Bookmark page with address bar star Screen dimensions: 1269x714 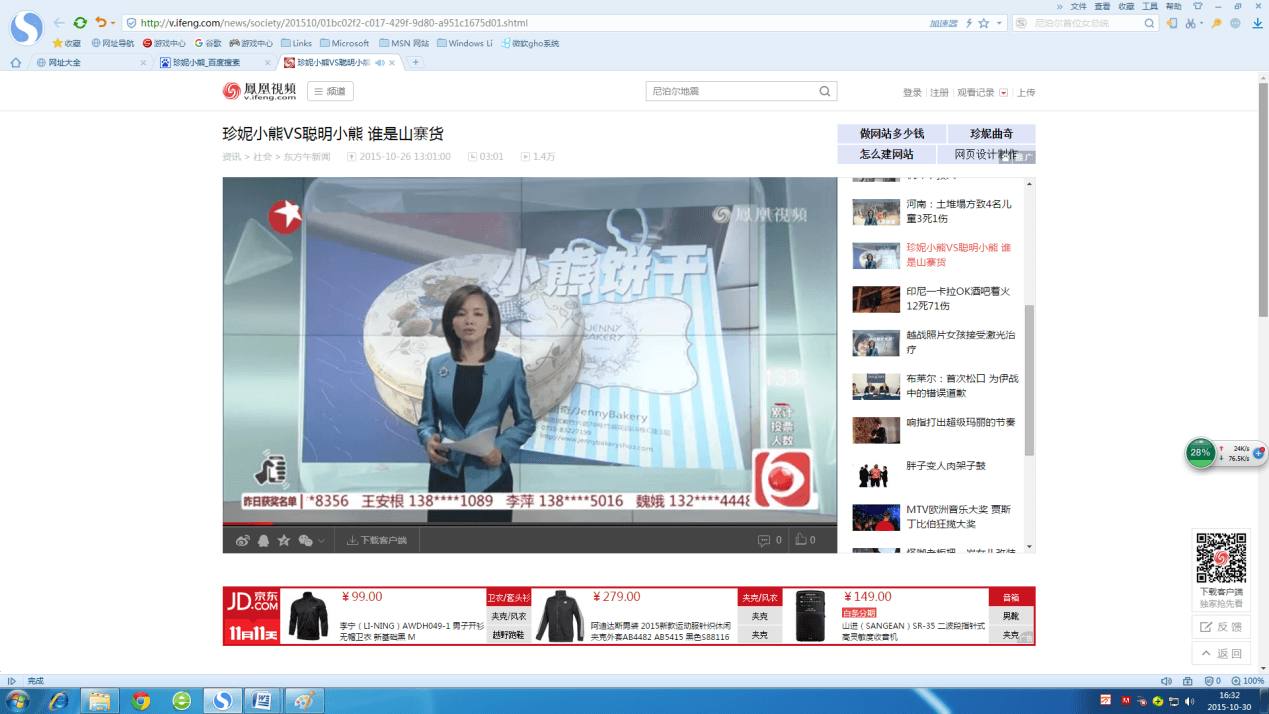coord(984,23)
